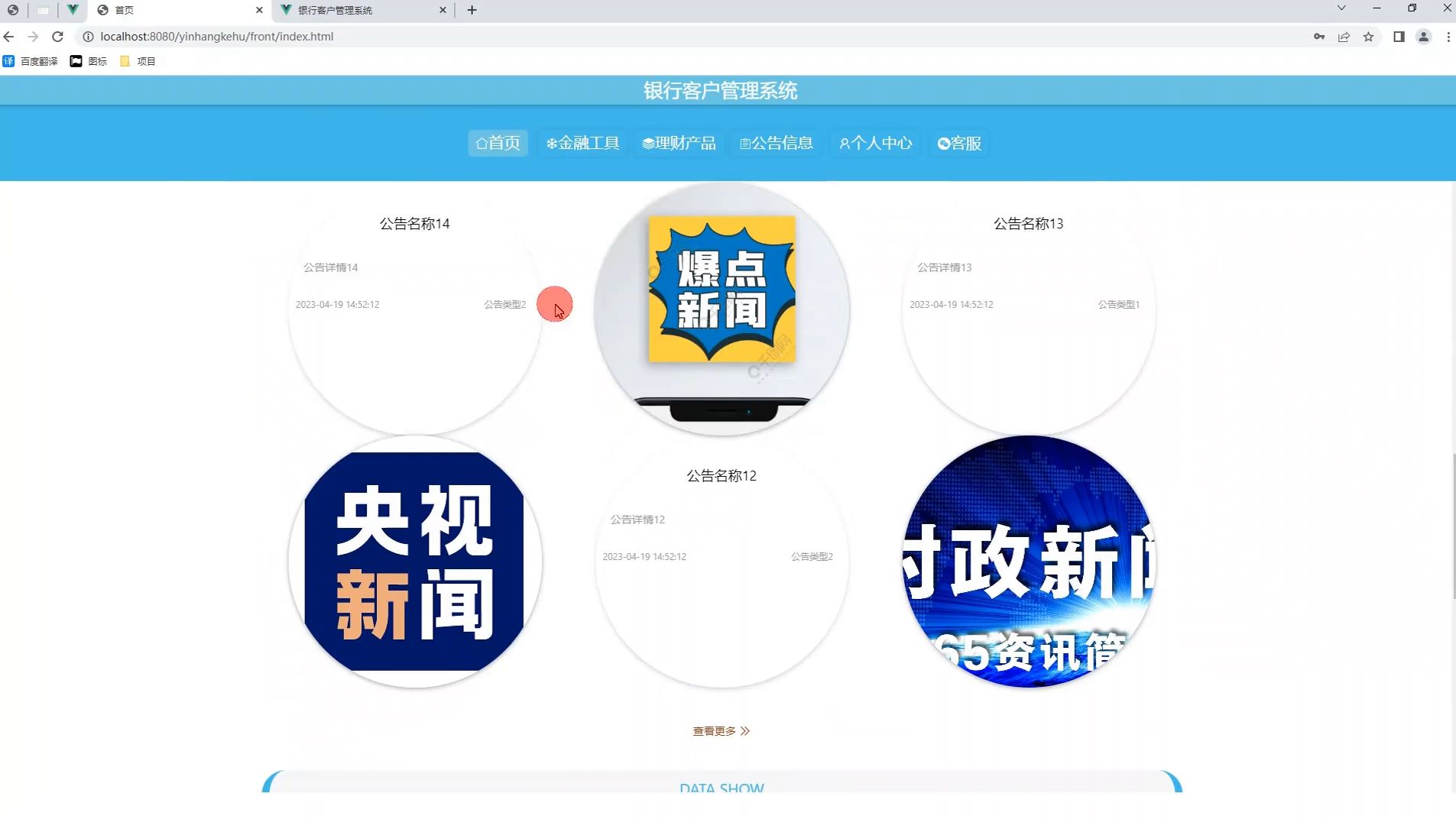Toggle the browser side panel icon

coord(1399,37)
